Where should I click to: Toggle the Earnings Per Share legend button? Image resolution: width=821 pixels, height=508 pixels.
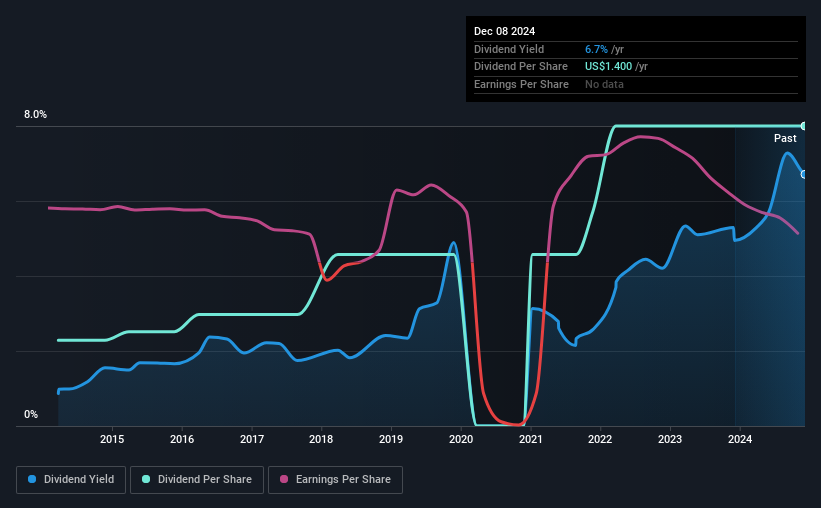tap(335, 480)
